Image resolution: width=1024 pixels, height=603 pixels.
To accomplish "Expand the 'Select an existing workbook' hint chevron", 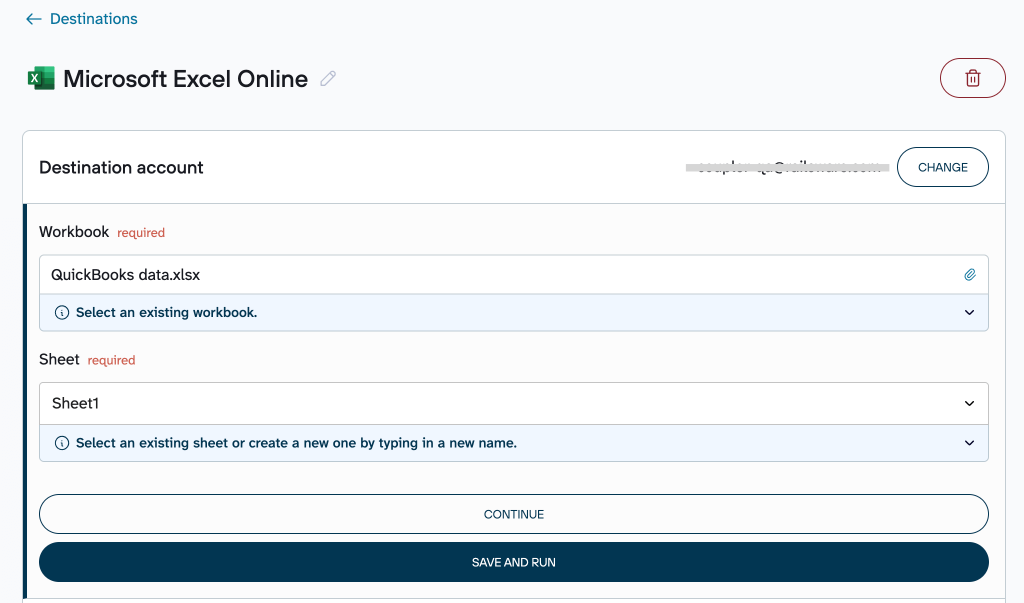I will pyautogui.click(x=969, y=312).
